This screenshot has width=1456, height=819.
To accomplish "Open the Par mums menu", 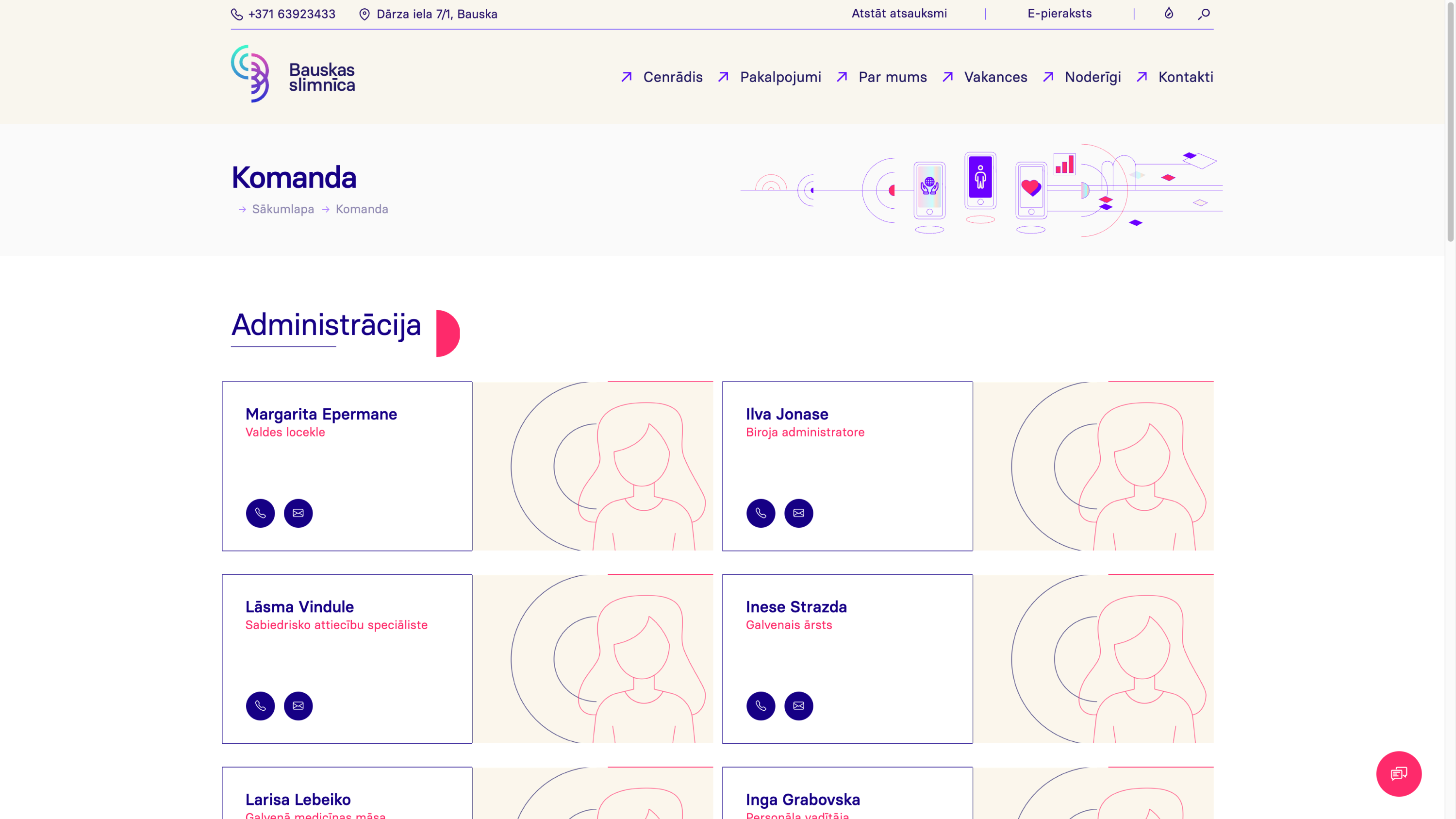I will 893,77.
